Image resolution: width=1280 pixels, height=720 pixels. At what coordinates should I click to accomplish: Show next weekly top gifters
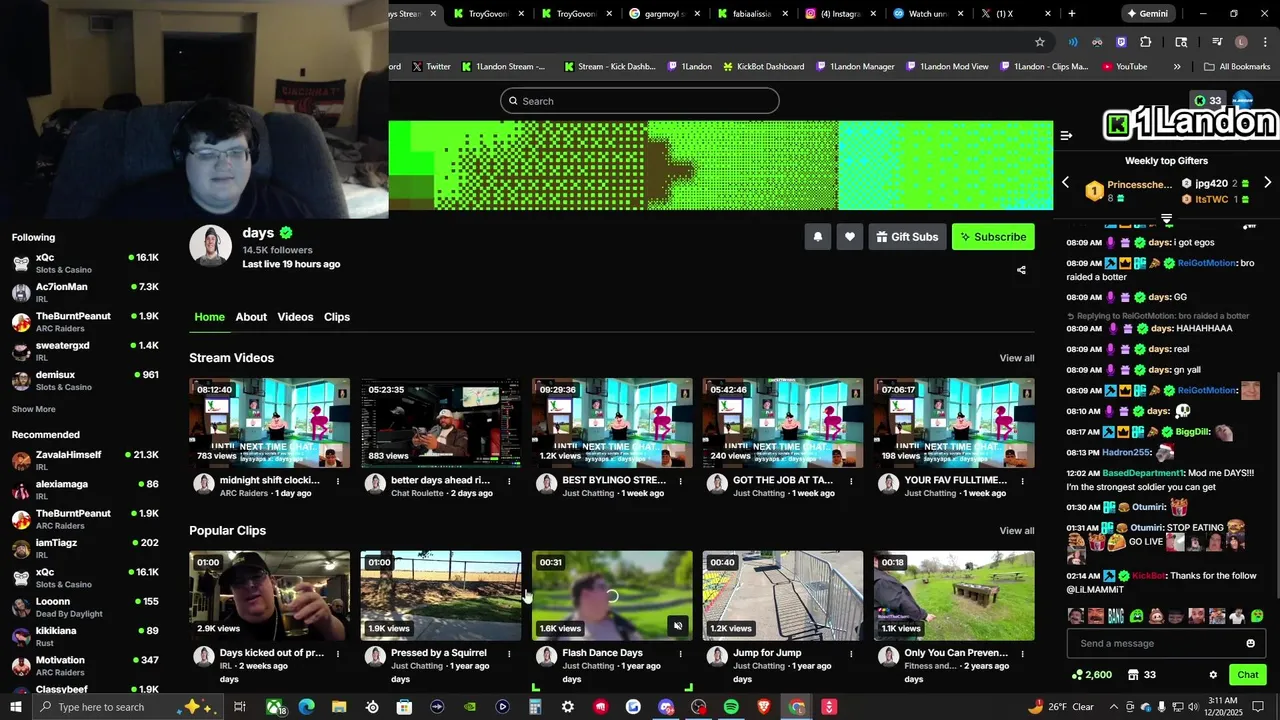pyautogui.click(x=1267, y=183)
